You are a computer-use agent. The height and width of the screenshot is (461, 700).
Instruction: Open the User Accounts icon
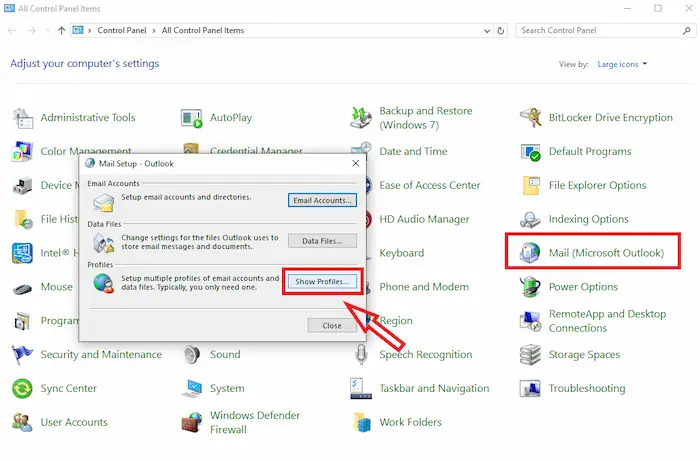point(22,422)
